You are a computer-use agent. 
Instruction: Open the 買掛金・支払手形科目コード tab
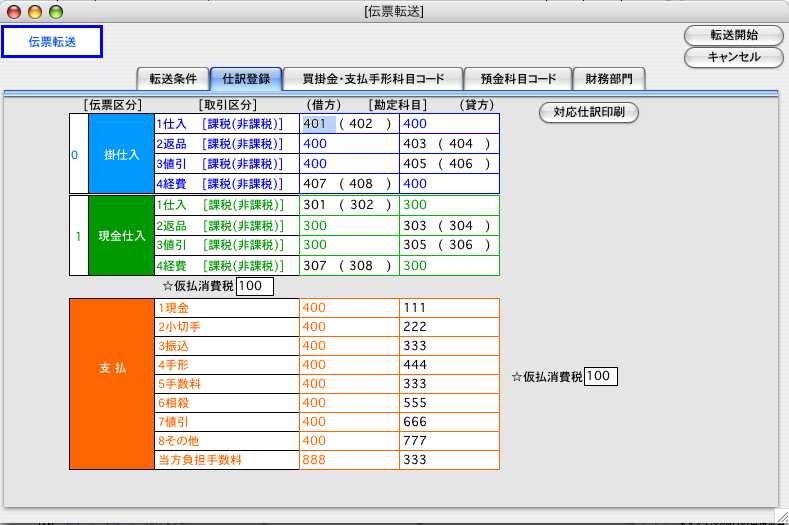(x=372, y=79)
